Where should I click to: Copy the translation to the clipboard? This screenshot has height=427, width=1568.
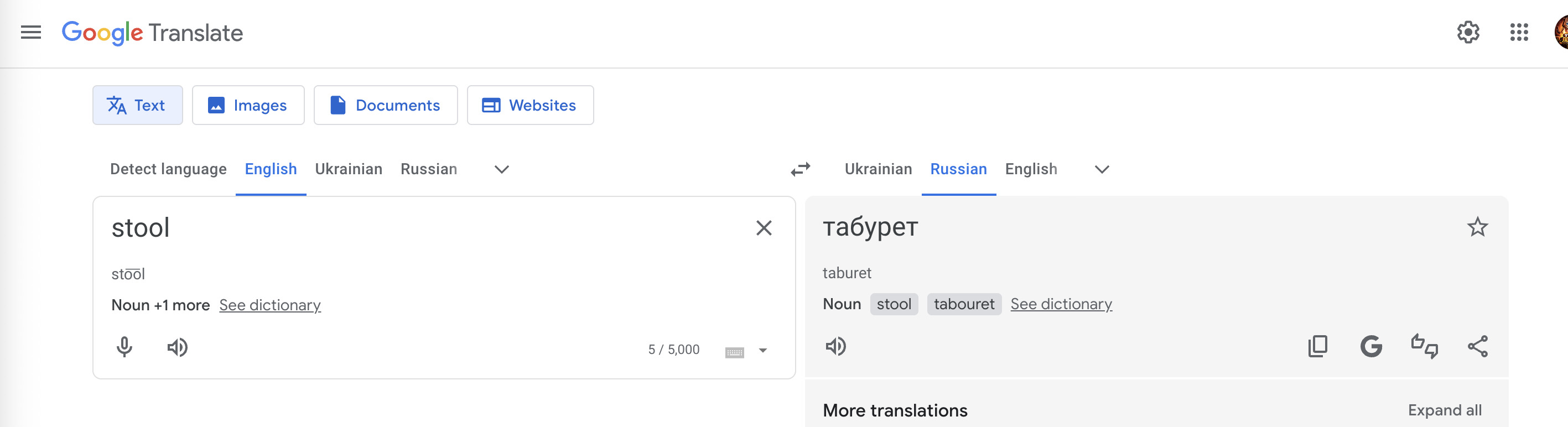coord(1318,346)
